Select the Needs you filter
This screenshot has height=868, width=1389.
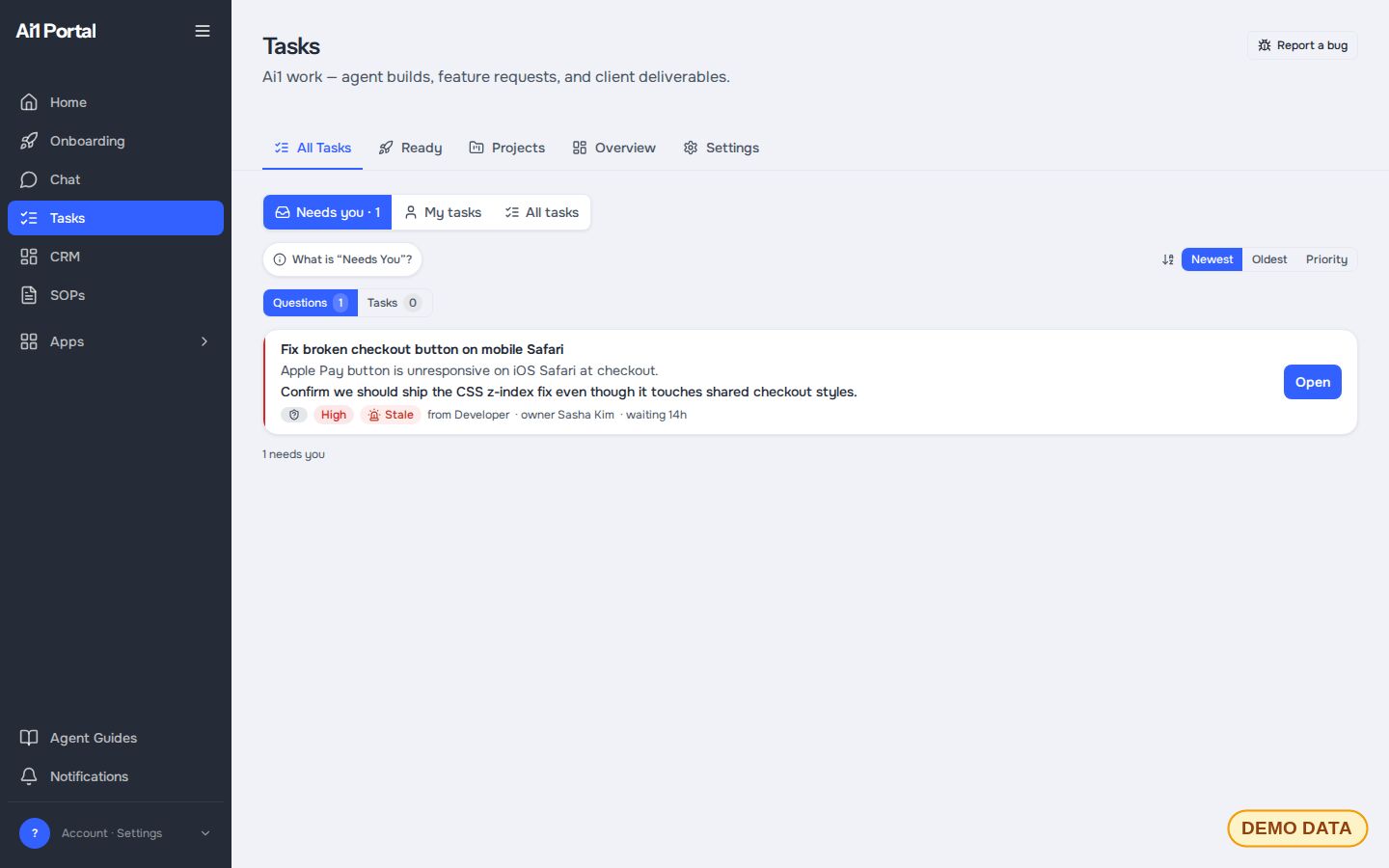[x=328, y=212]
